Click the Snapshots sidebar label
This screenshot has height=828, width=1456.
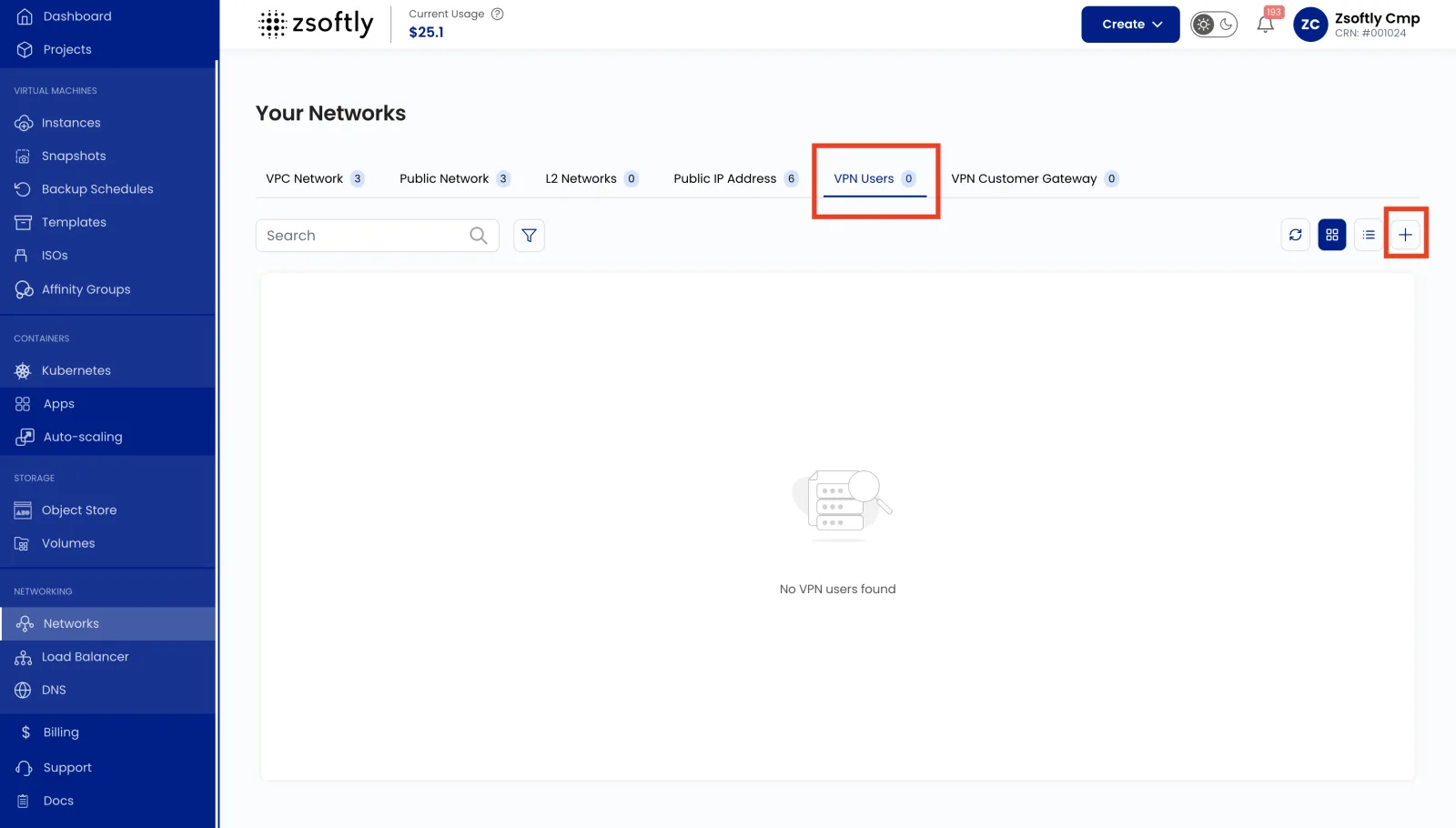pos(74,156)
